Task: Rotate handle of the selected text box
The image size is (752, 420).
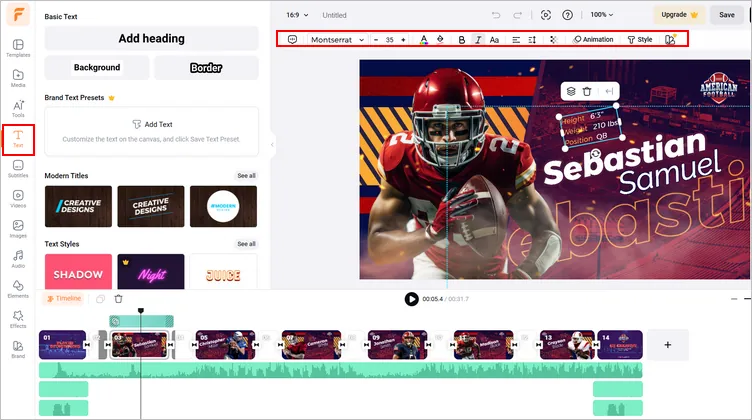Action: tap(596, 153)
